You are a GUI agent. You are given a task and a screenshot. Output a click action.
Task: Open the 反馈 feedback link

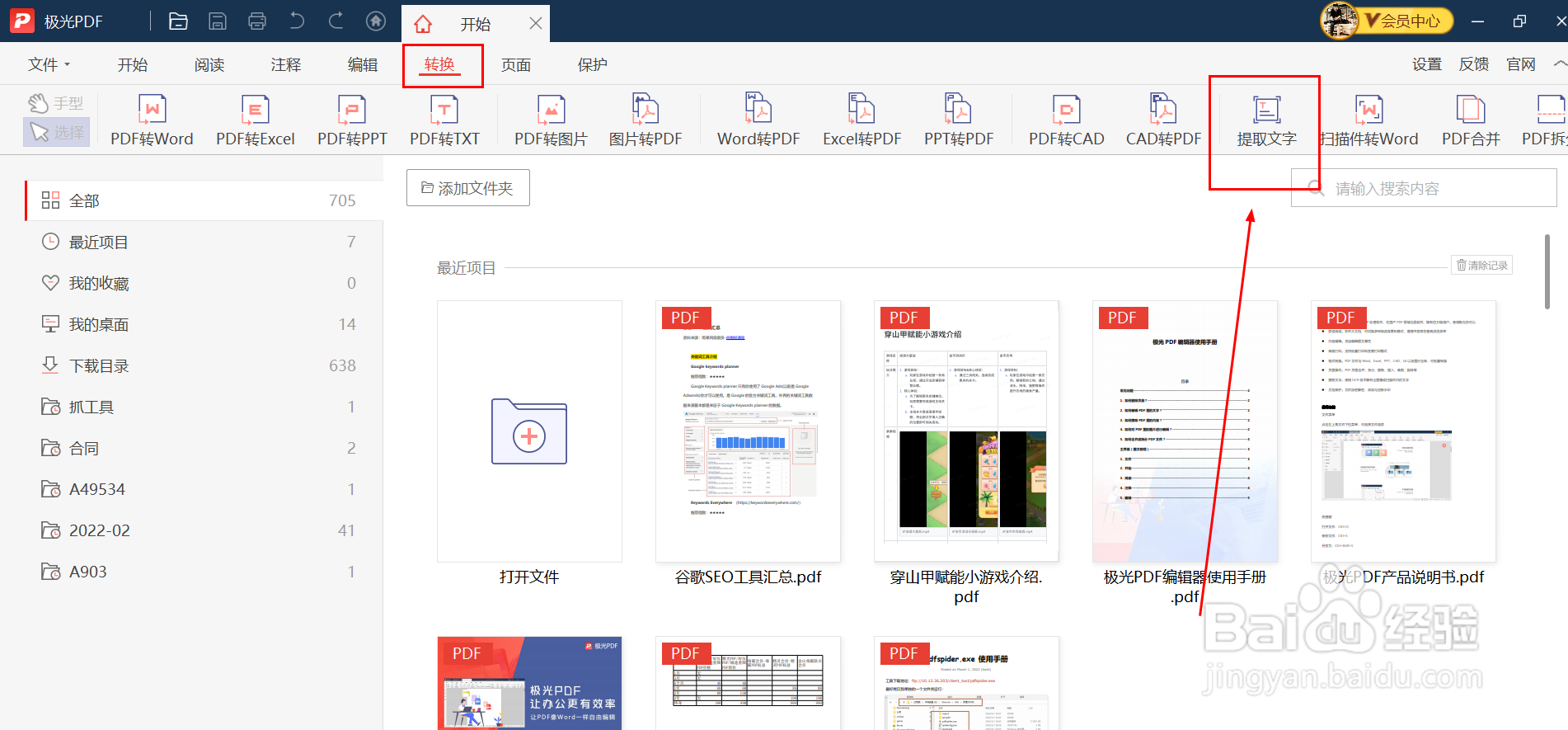pos(1474,64)
